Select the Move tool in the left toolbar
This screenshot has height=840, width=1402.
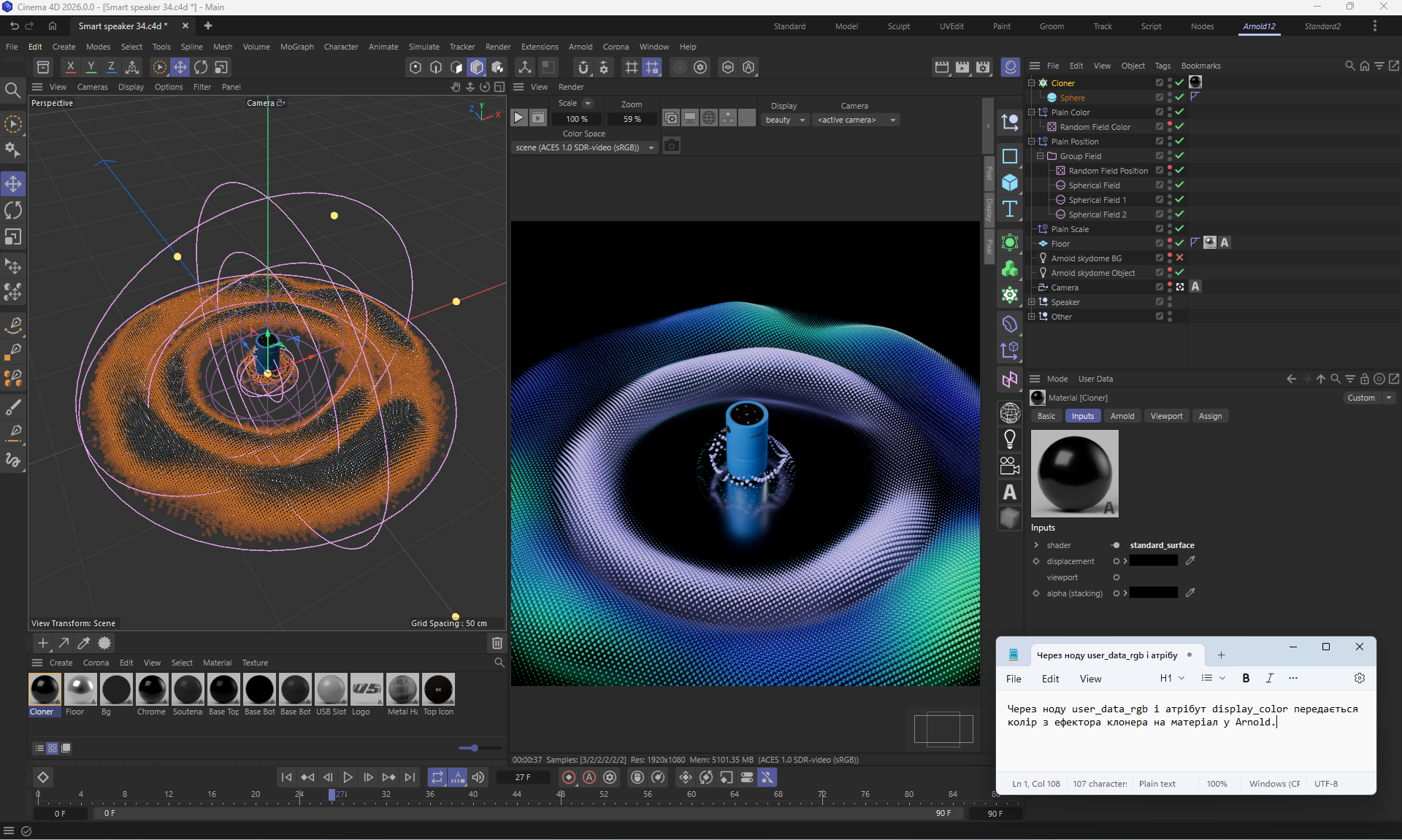point(13,183)
